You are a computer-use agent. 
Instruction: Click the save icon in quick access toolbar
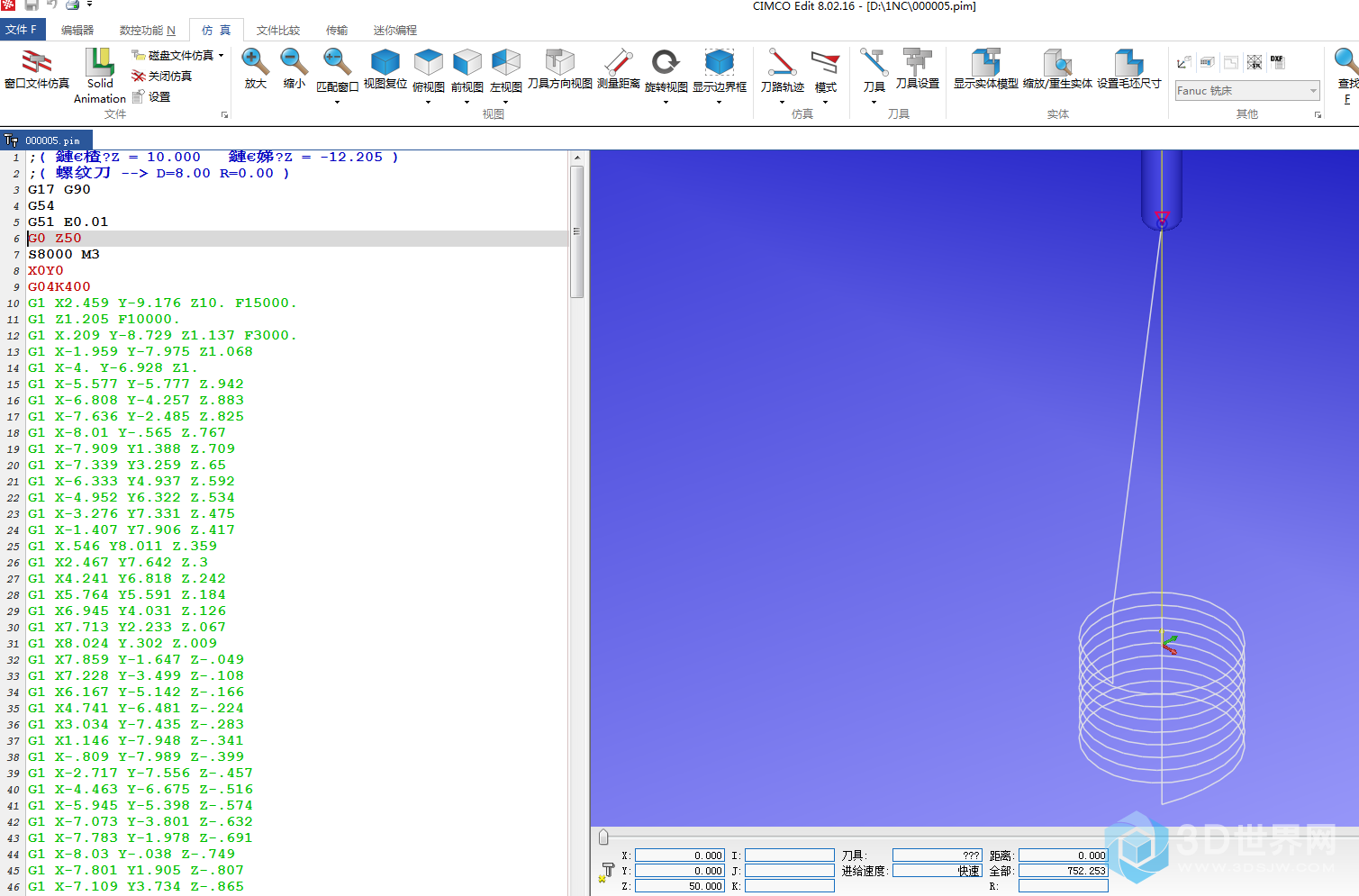point(32,5)
